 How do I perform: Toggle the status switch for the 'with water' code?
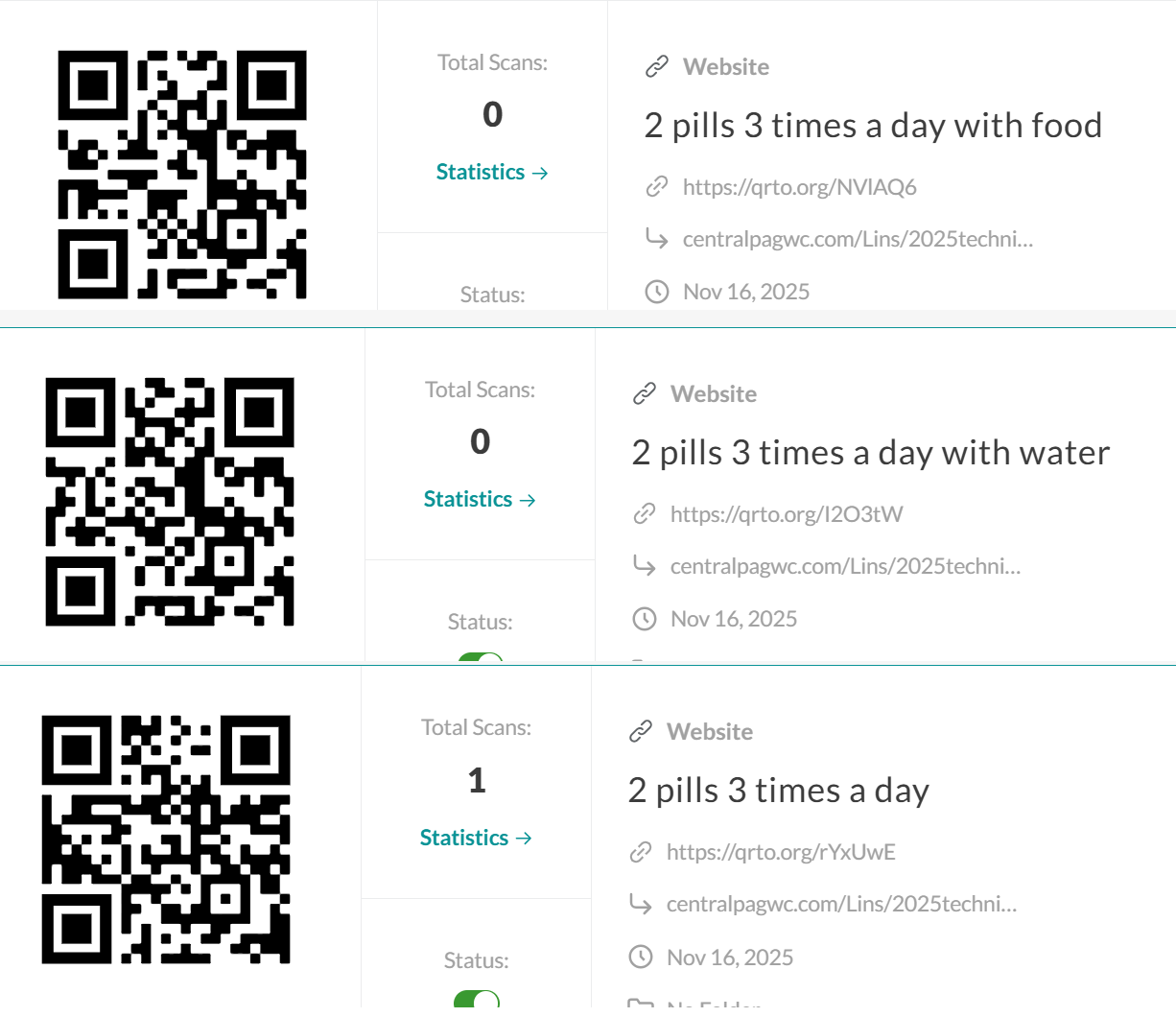480,658
